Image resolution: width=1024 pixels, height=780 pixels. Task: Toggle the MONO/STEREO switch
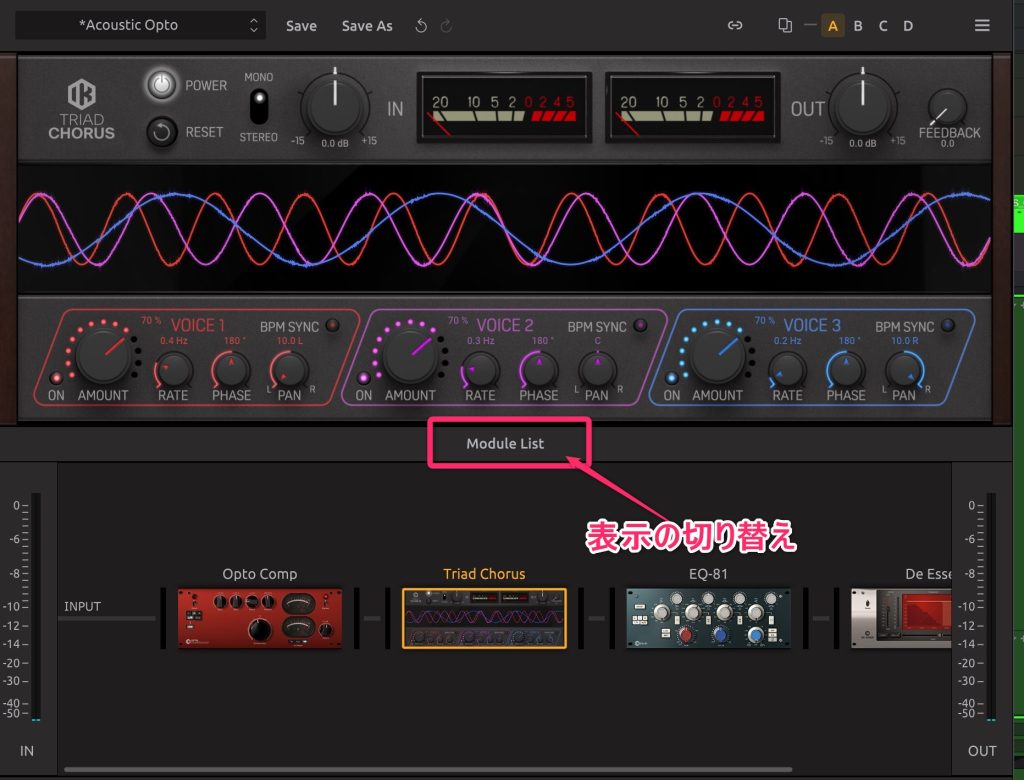(x=259, y=106)
